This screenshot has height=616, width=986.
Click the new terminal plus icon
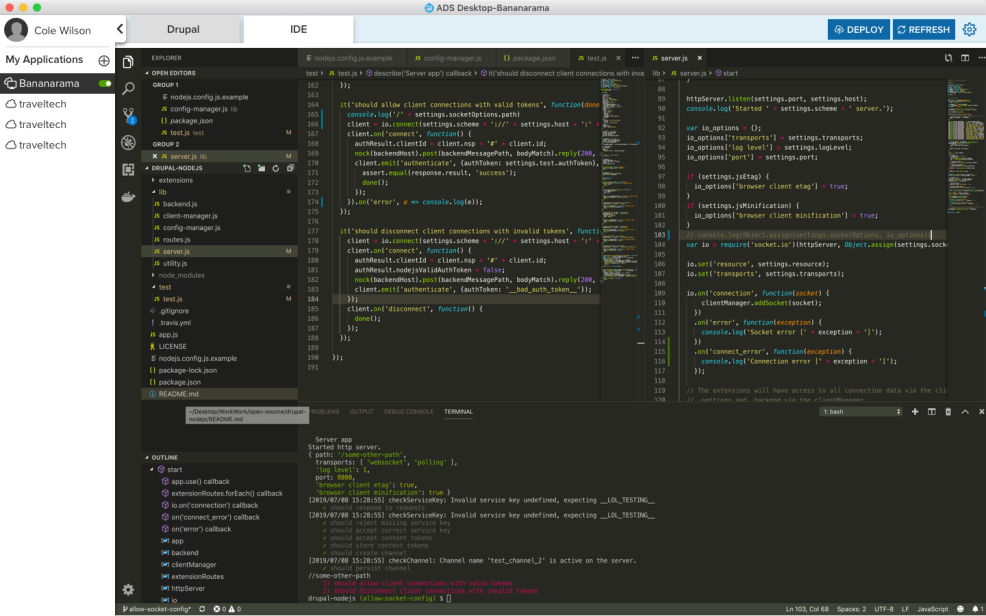pyautogui.click(x=915, y=412)
